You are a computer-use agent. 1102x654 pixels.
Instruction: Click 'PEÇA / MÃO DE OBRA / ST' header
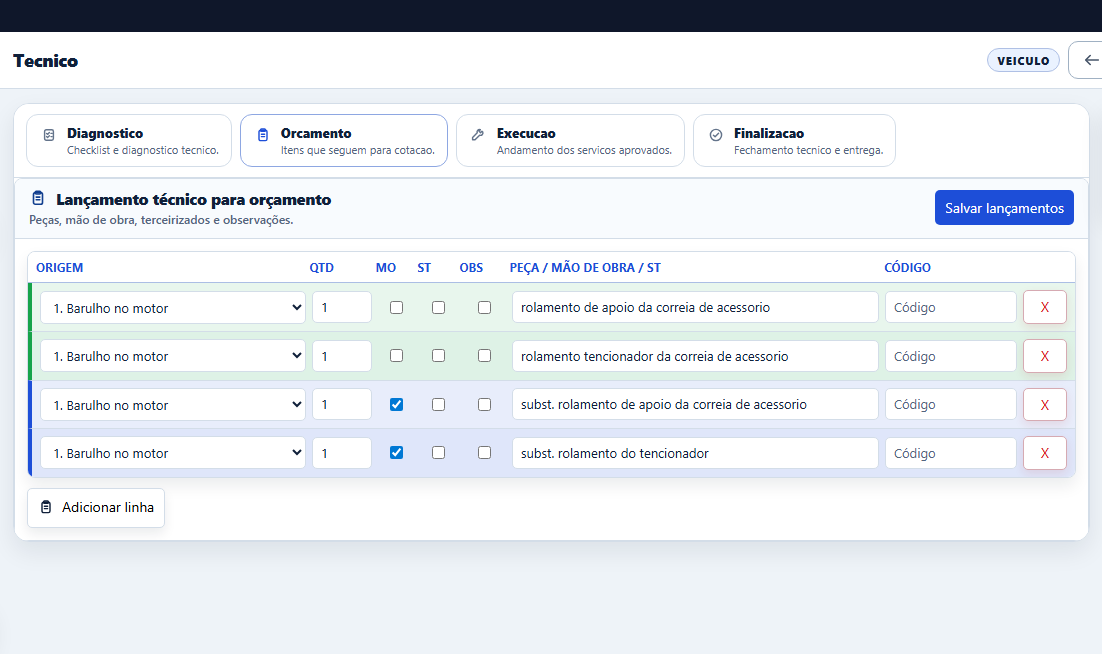click(x=585, y=268)
